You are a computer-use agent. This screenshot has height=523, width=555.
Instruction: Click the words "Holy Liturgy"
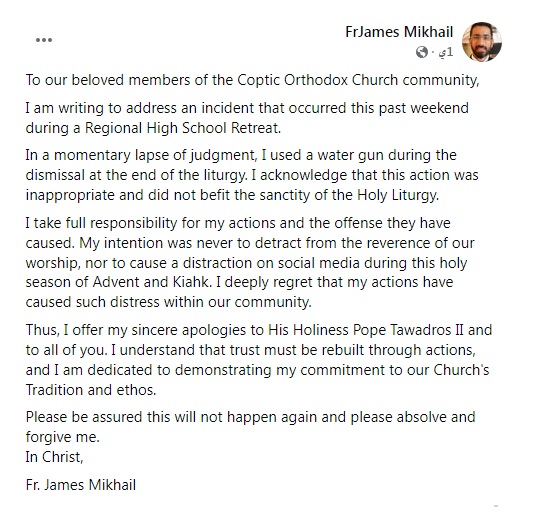tap(398, 195)
